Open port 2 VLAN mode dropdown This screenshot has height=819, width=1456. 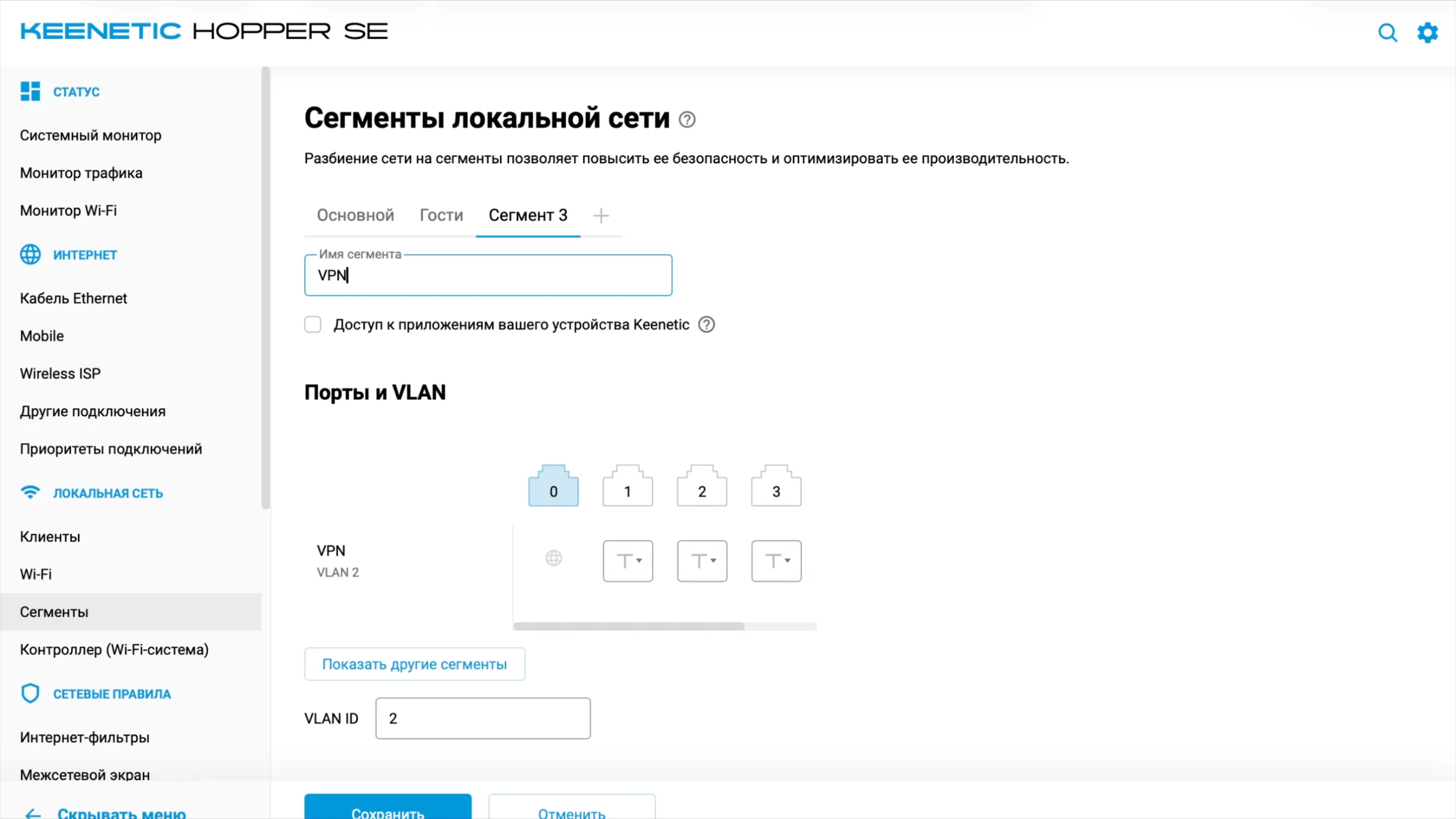point(702,561)
